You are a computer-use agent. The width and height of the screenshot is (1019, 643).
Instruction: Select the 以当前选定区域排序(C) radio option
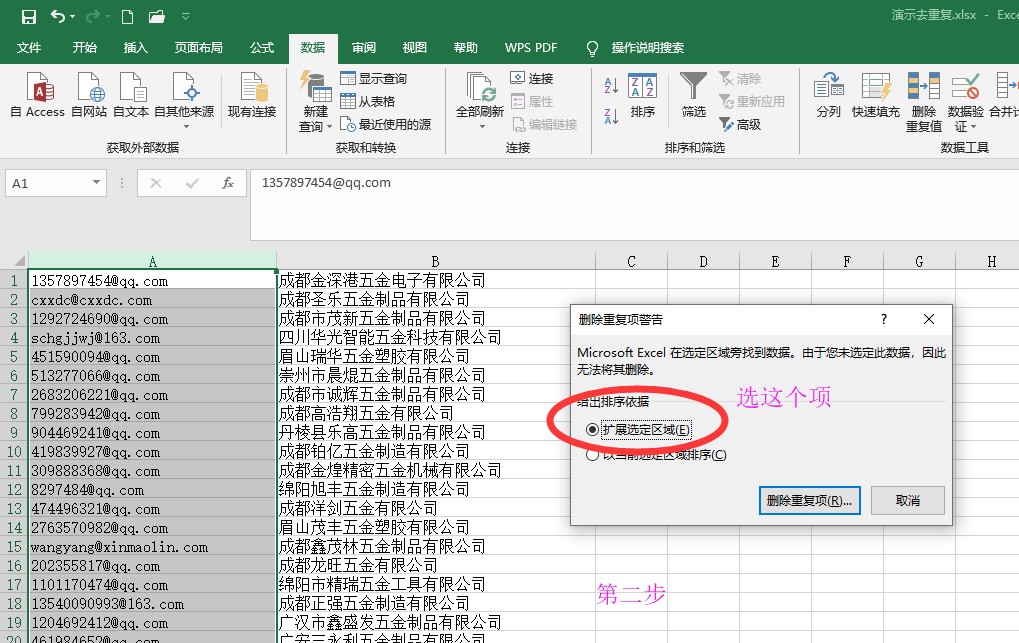pyautogui.click(x=656, y=455)
